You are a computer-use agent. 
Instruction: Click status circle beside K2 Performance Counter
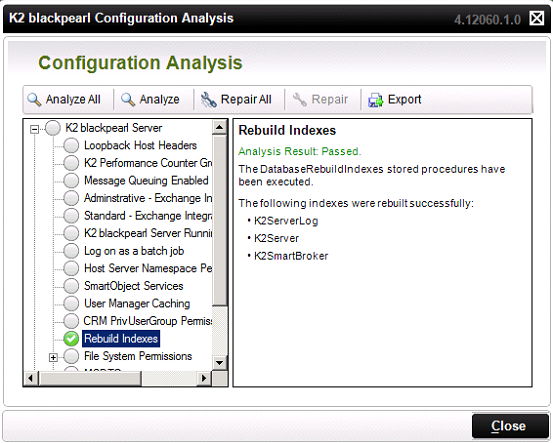(71, 163)
